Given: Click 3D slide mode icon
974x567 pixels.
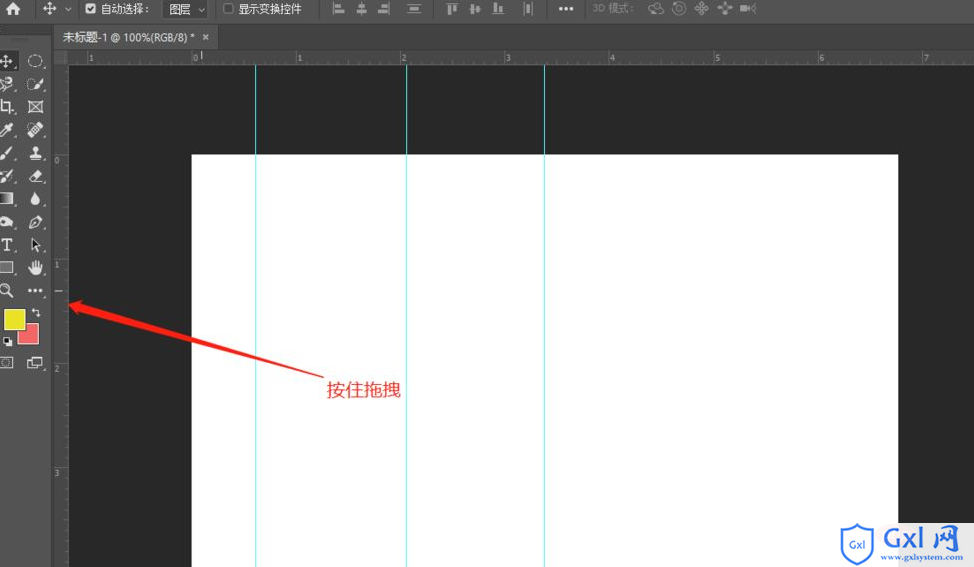Looking at the screenshot, I should pos(725,9).
